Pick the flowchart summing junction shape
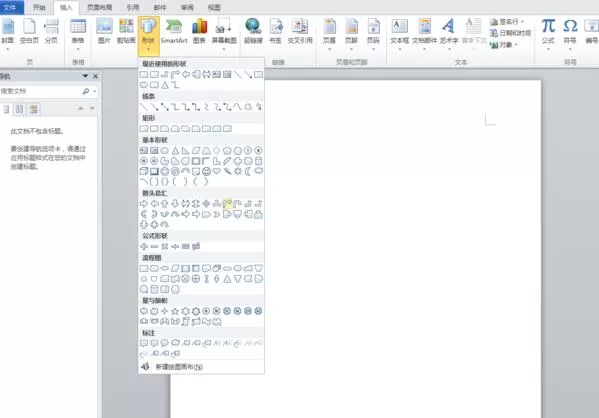 185,279
